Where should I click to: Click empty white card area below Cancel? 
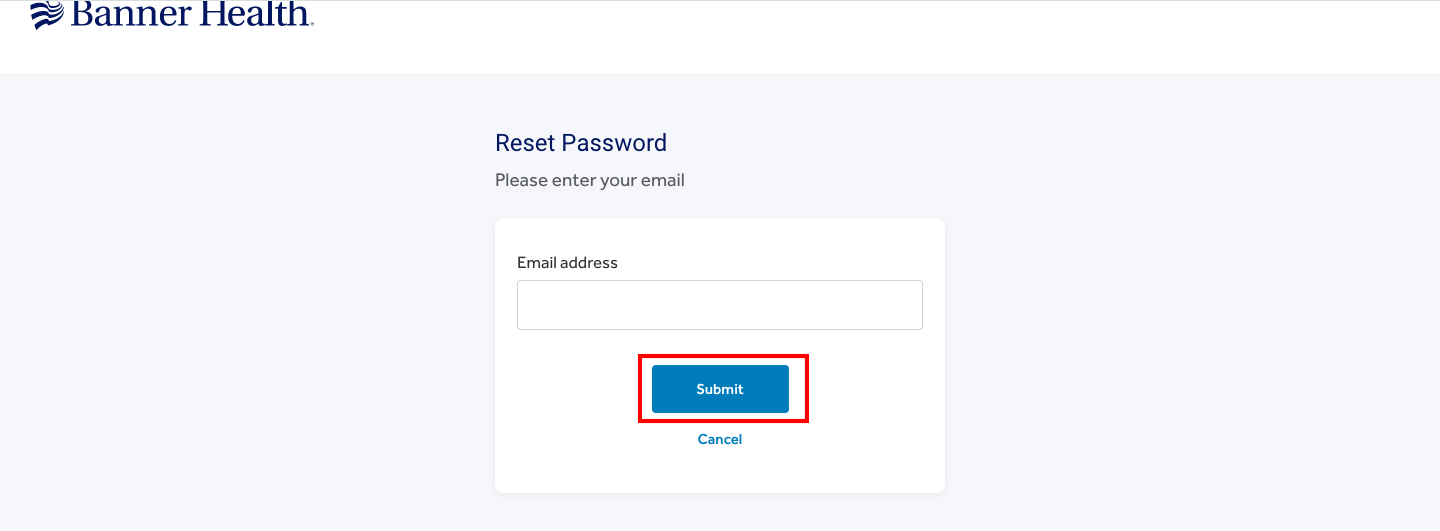(x=720, y=470)
